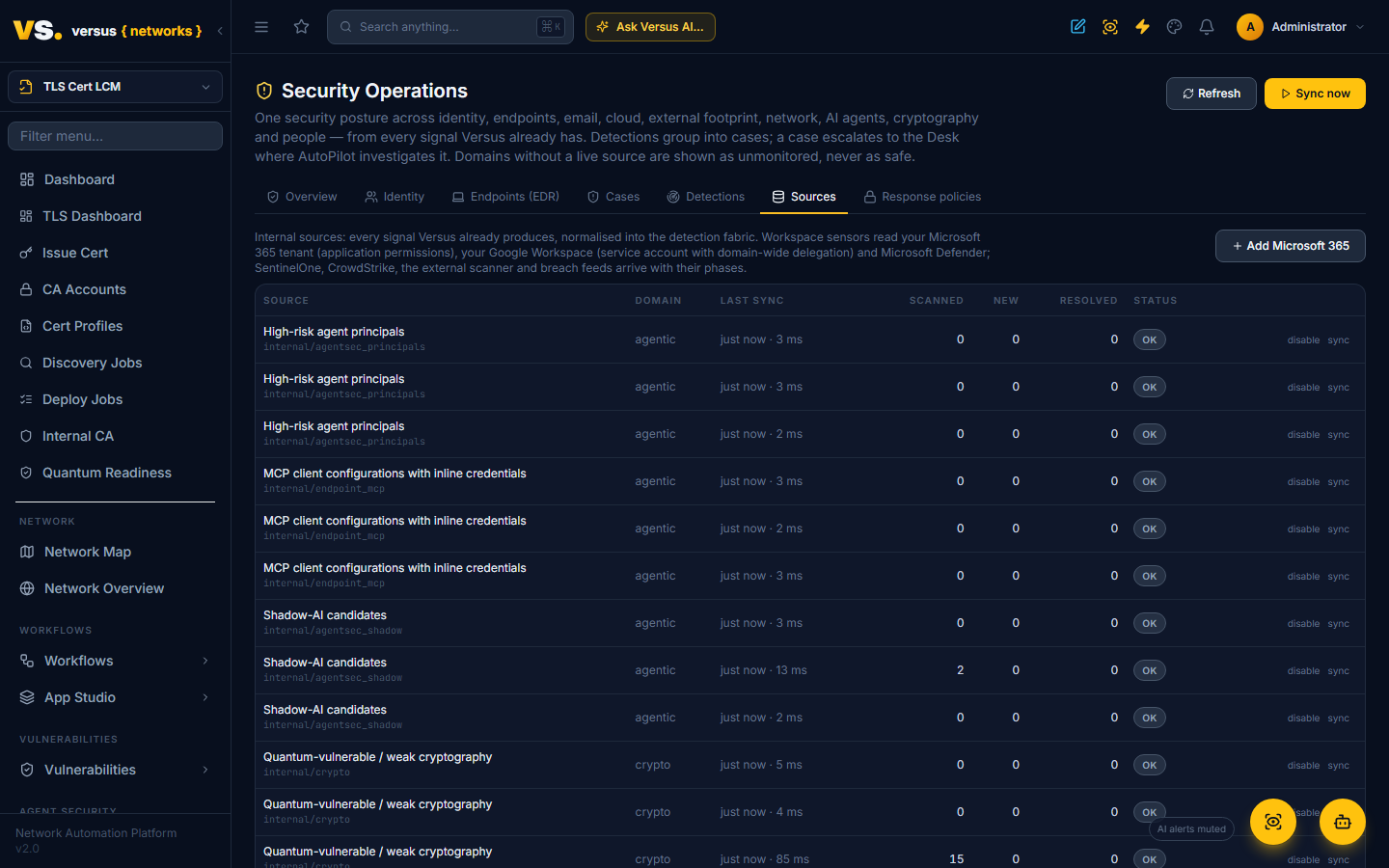
Task: Click the Sync now button
Action: (x=1315, y=94)
